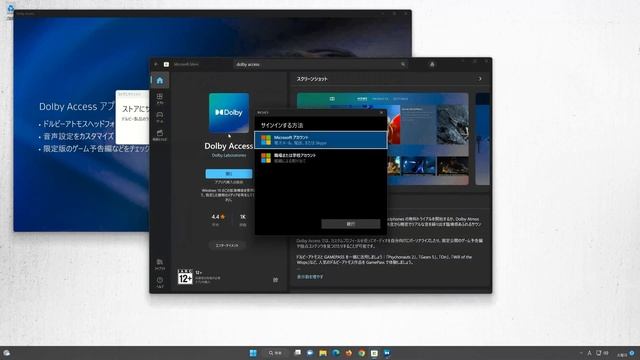
Task: Show hidden system tray icons
Action: [x=581, y=353]
